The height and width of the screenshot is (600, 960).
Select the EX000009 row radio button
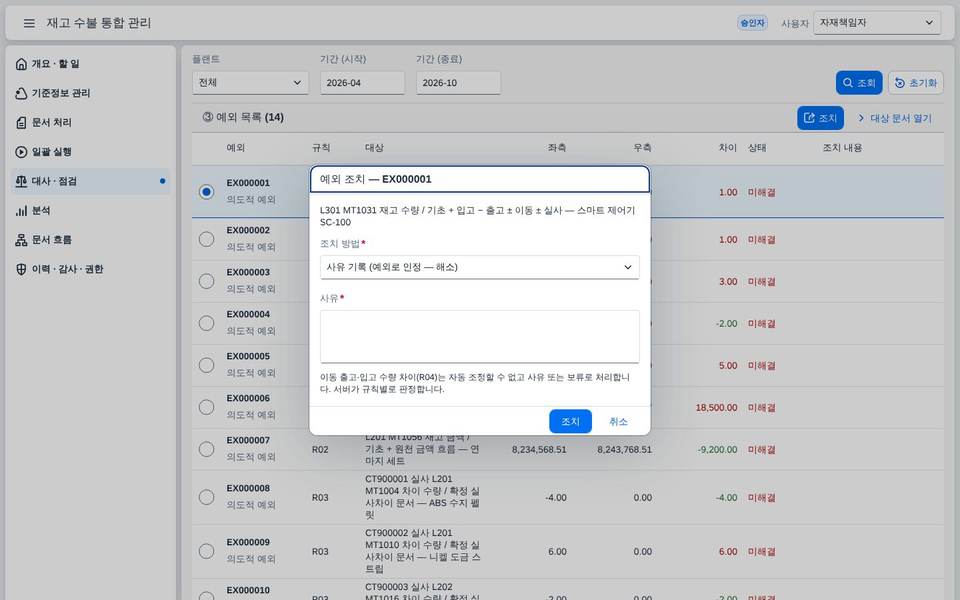(206, 551)
